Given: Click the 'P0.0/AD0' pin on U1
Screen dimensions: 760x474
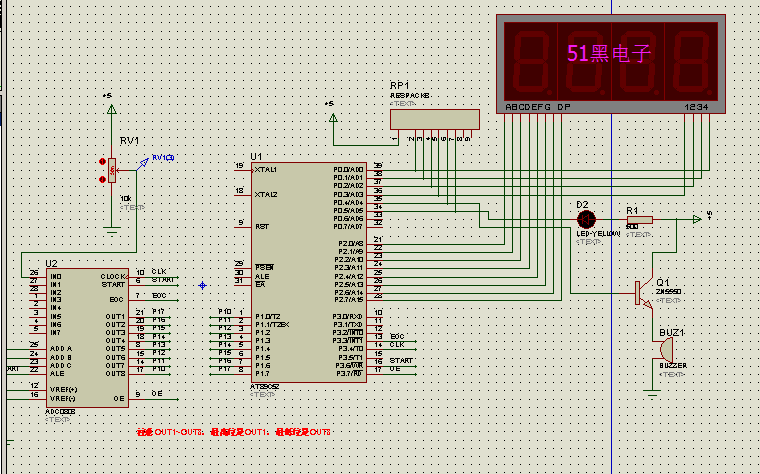Looking at the screenshot, I should click(348, 170).
